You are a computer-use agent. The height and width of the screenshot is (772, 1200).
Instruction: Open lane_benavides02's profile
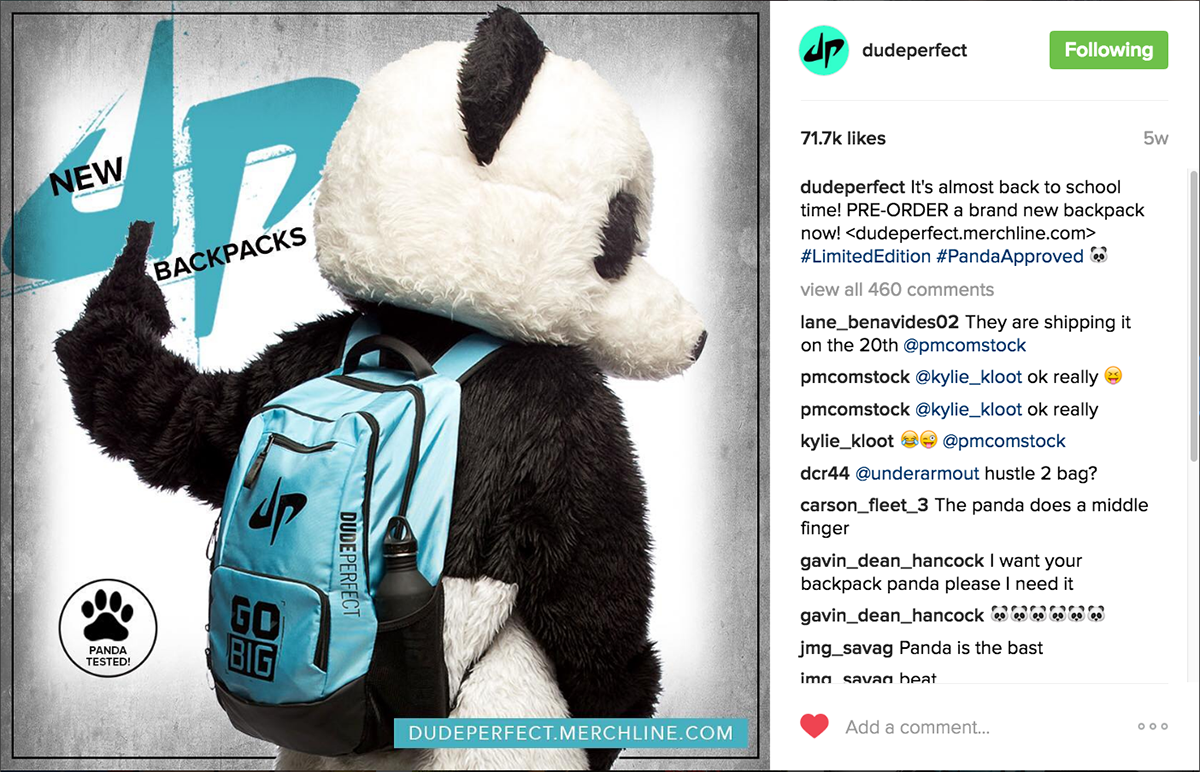tap(880, 323)
